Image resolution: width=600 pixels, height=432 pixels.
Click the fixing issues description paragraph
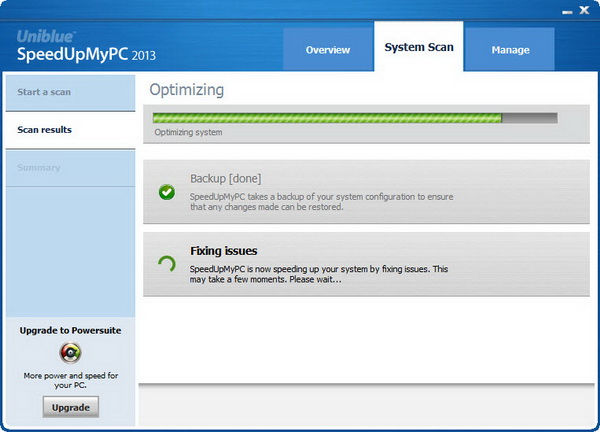[x=319, y=274]
